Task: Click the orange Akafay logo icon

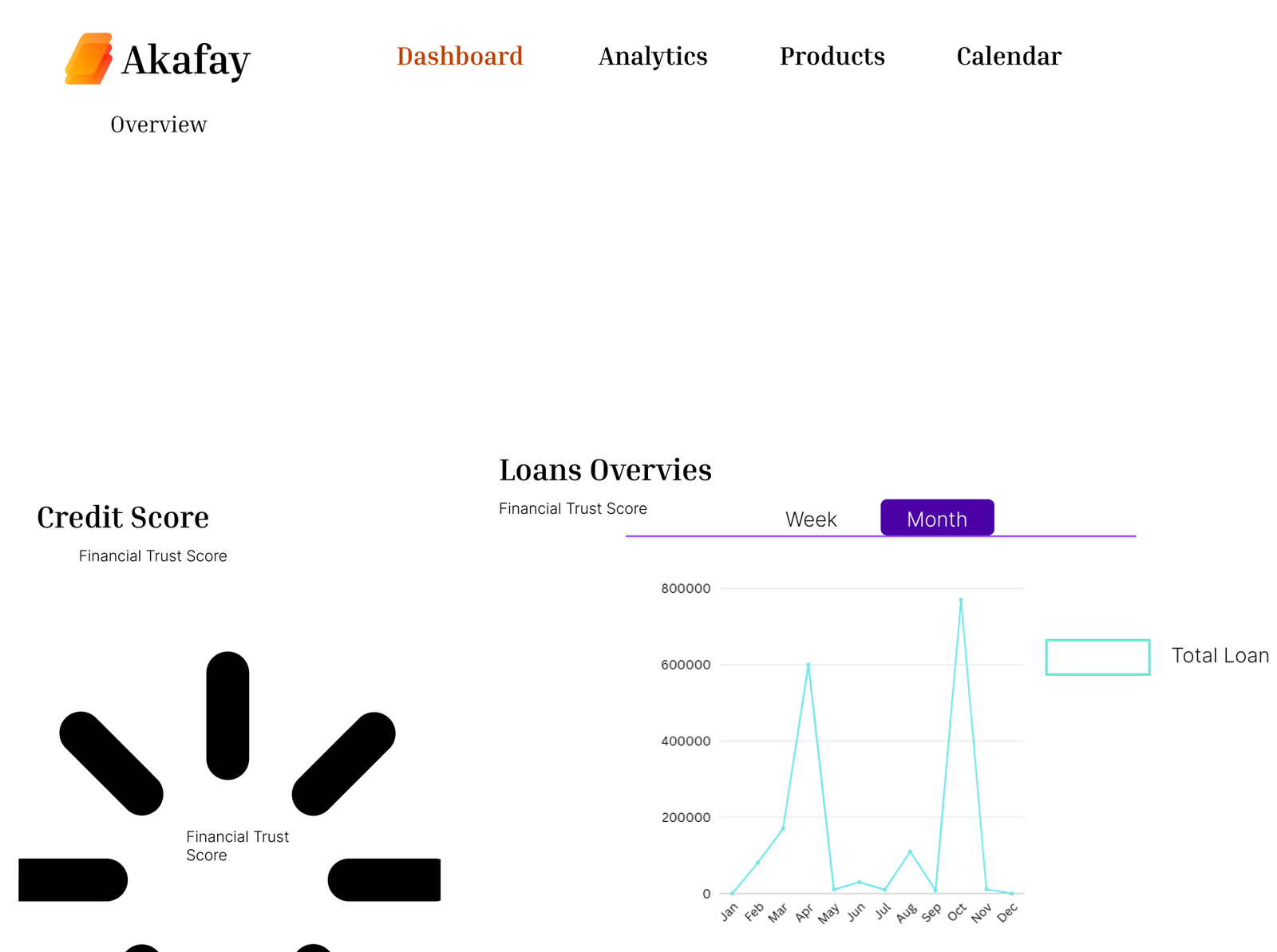Action: tap(89, 58)
